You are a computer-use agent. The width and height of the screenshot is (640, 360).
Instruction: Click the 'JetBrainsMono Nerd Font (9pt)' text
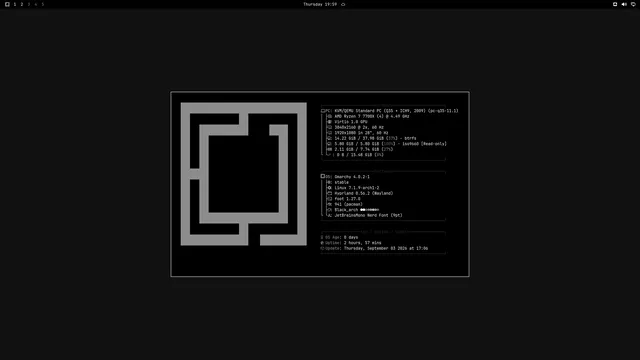coord(368,215)
